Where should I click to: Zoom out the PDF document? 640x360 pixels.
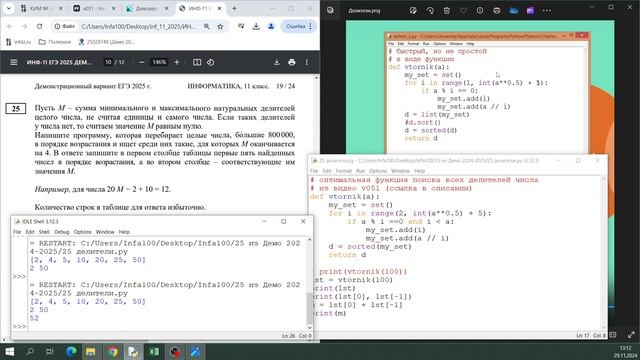(x=141, y=62)
